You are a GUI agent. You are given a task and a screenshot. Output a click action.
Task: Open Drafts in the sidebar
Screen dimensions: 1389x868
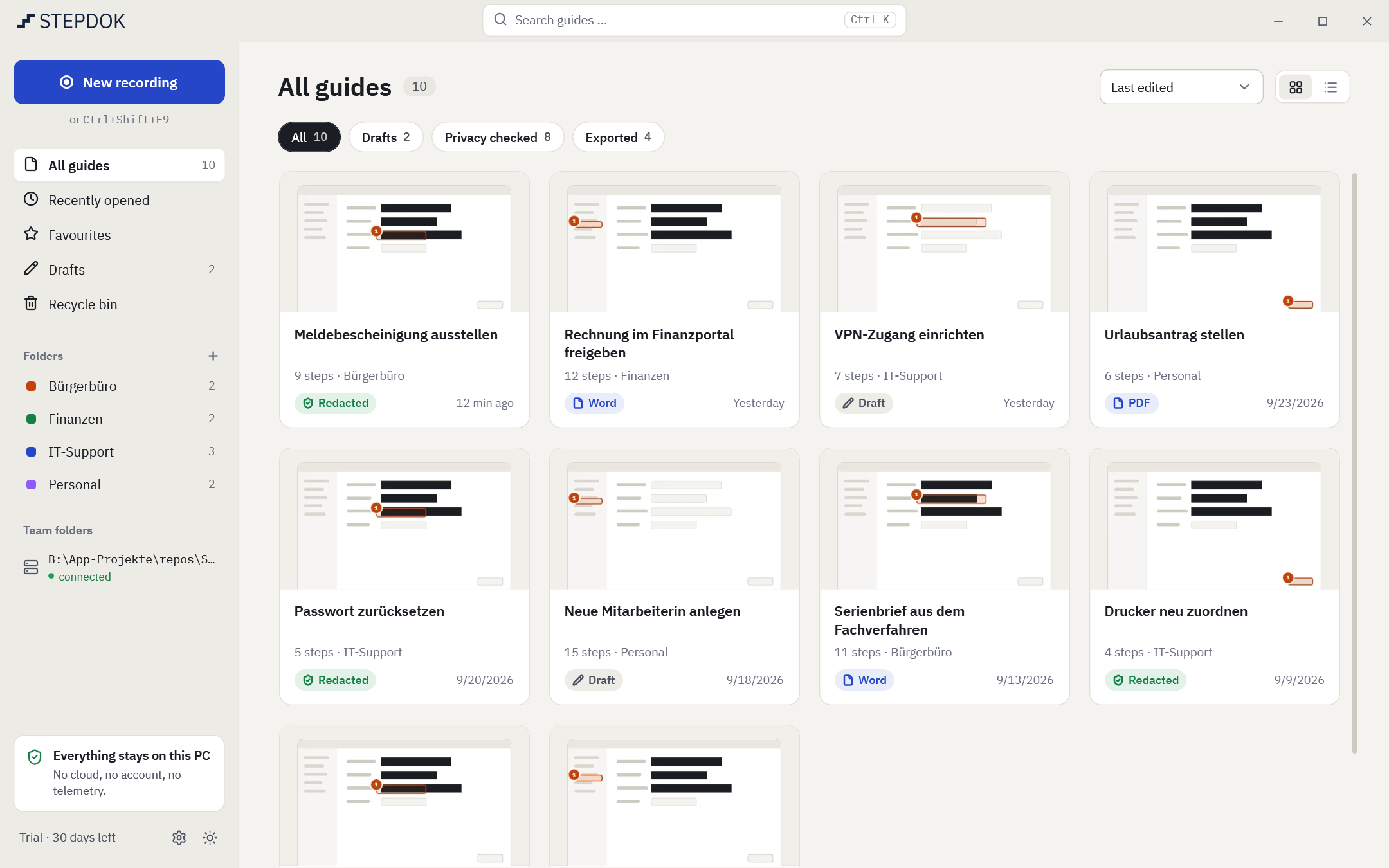point(119,269)
